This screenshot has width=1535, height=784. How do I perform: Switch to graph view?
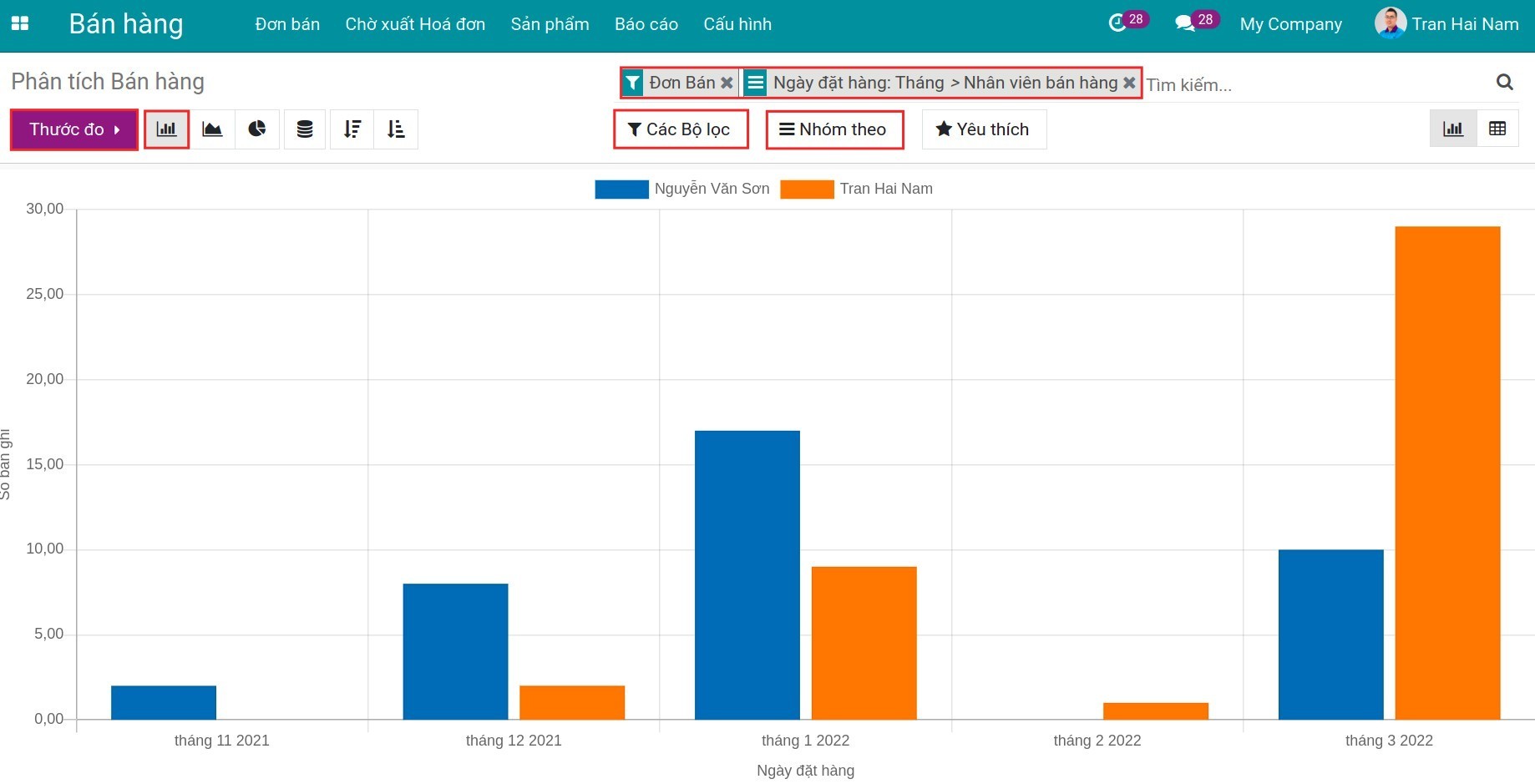pos(1453,129)
